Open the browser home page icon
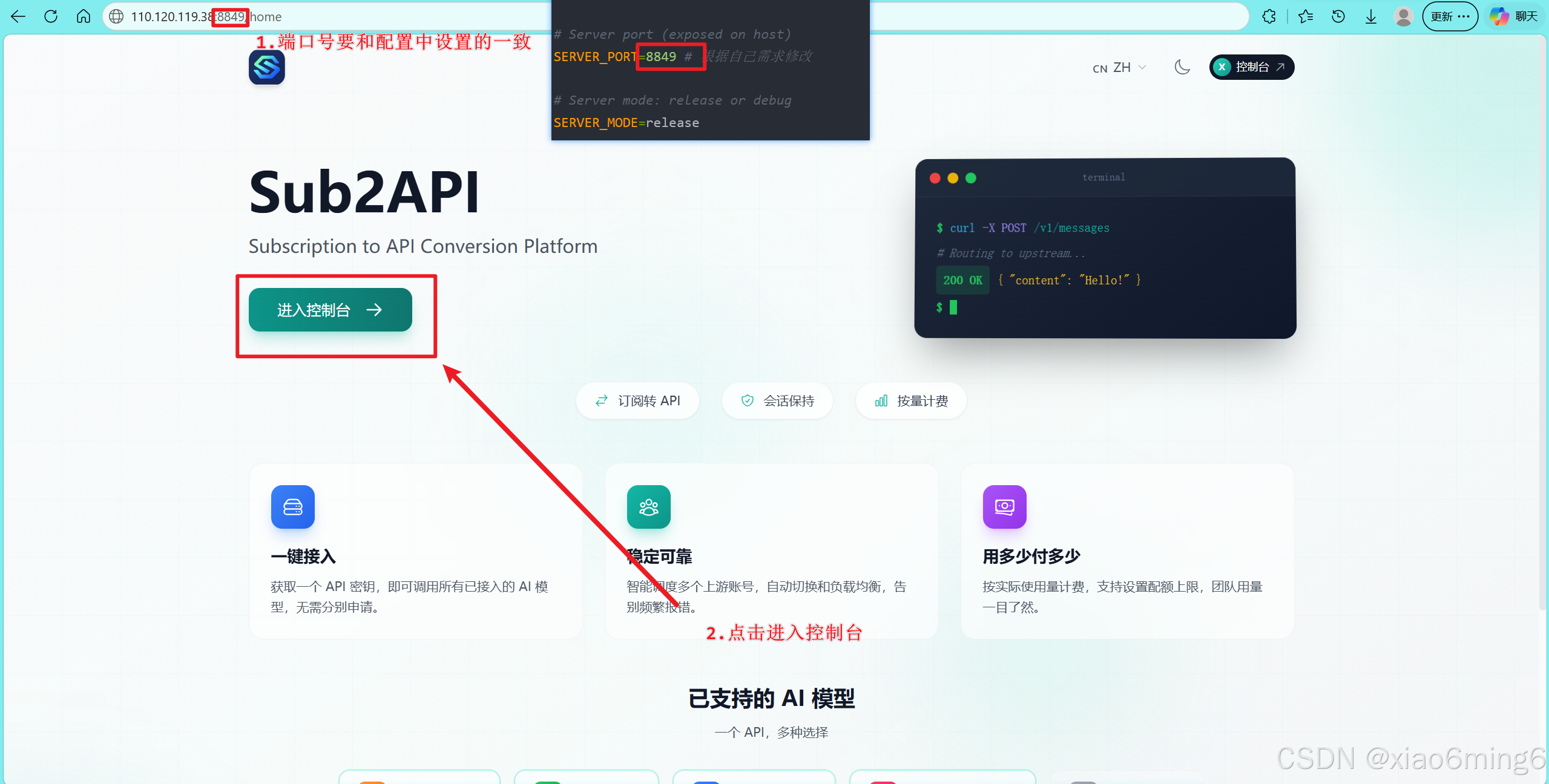The height and width of the screenshot is (784, 1549). point(84,16)
